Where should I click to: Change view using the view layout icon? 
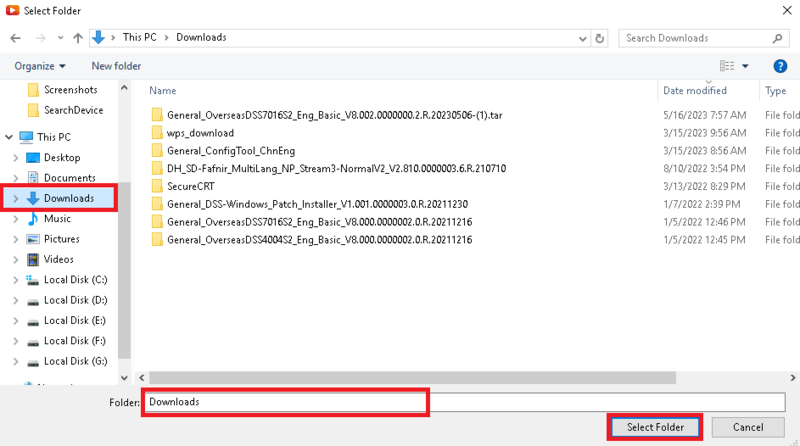click(727, 66)
